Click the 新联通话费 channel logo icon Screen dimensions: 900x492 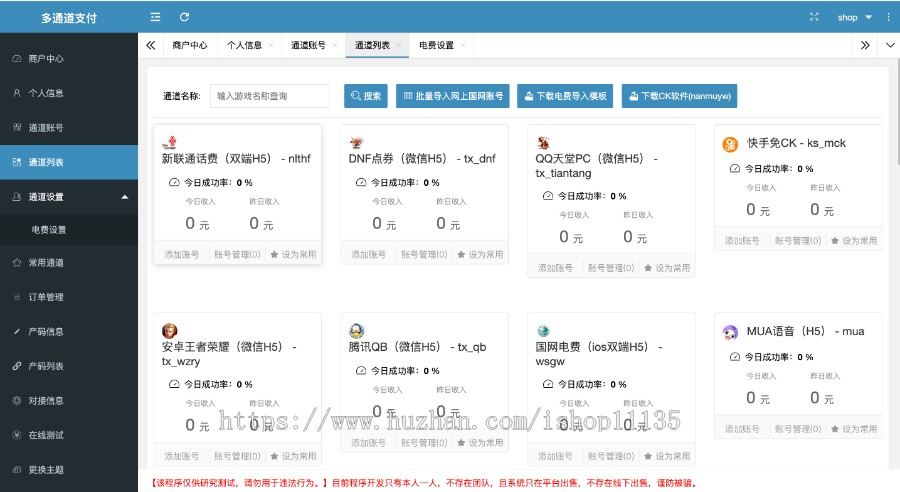[x=169, y=142]
